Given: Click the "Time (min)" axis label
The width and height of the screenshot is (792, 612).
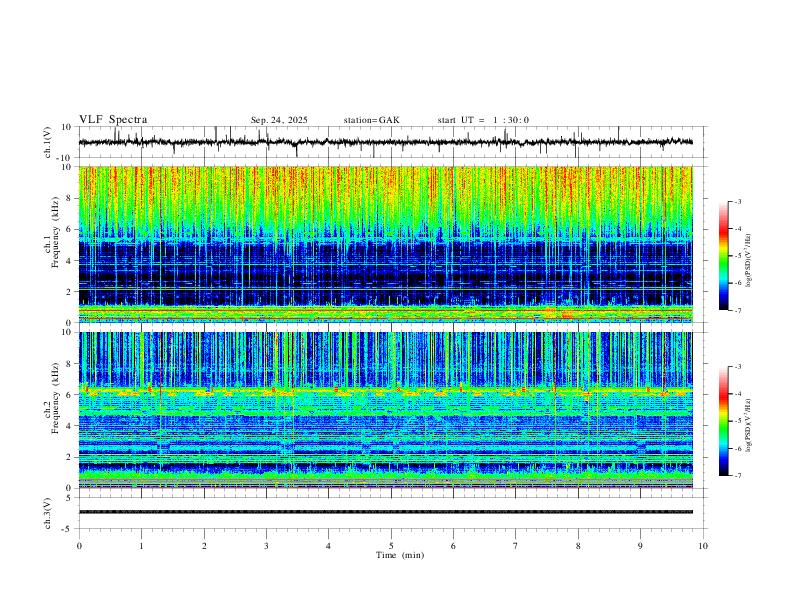Looking at the screenshot, I should click(400, 555).
